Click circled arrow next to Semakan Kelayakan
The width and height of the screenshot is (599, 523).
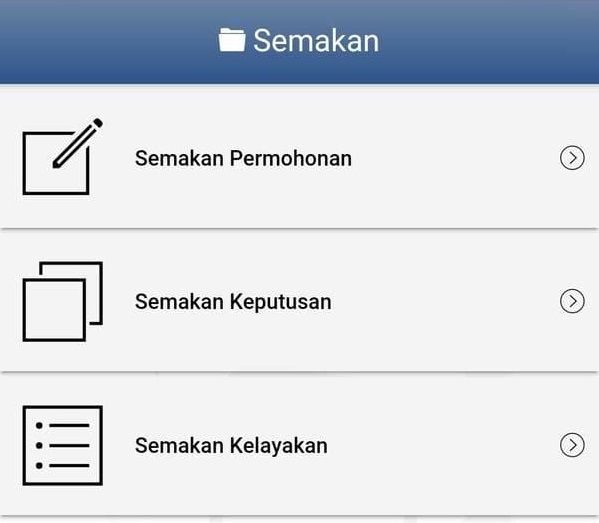[x=572, y=445]
